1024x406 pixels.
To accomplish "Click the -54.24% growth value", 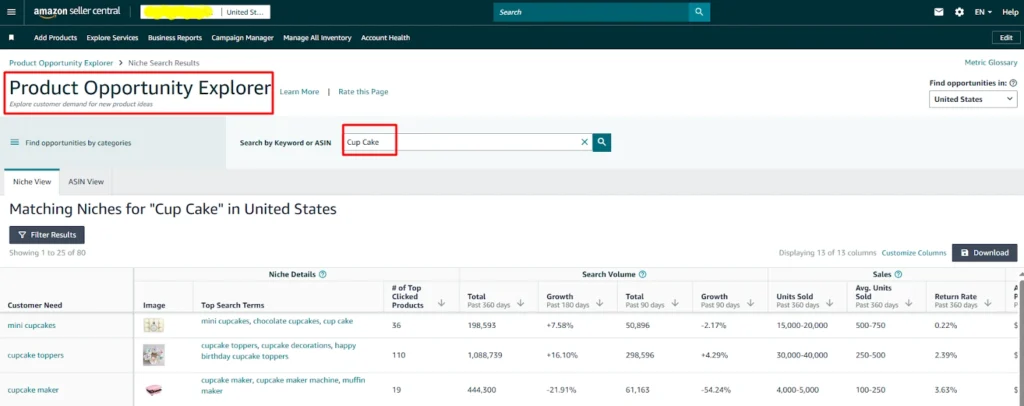I will (715, 390).
